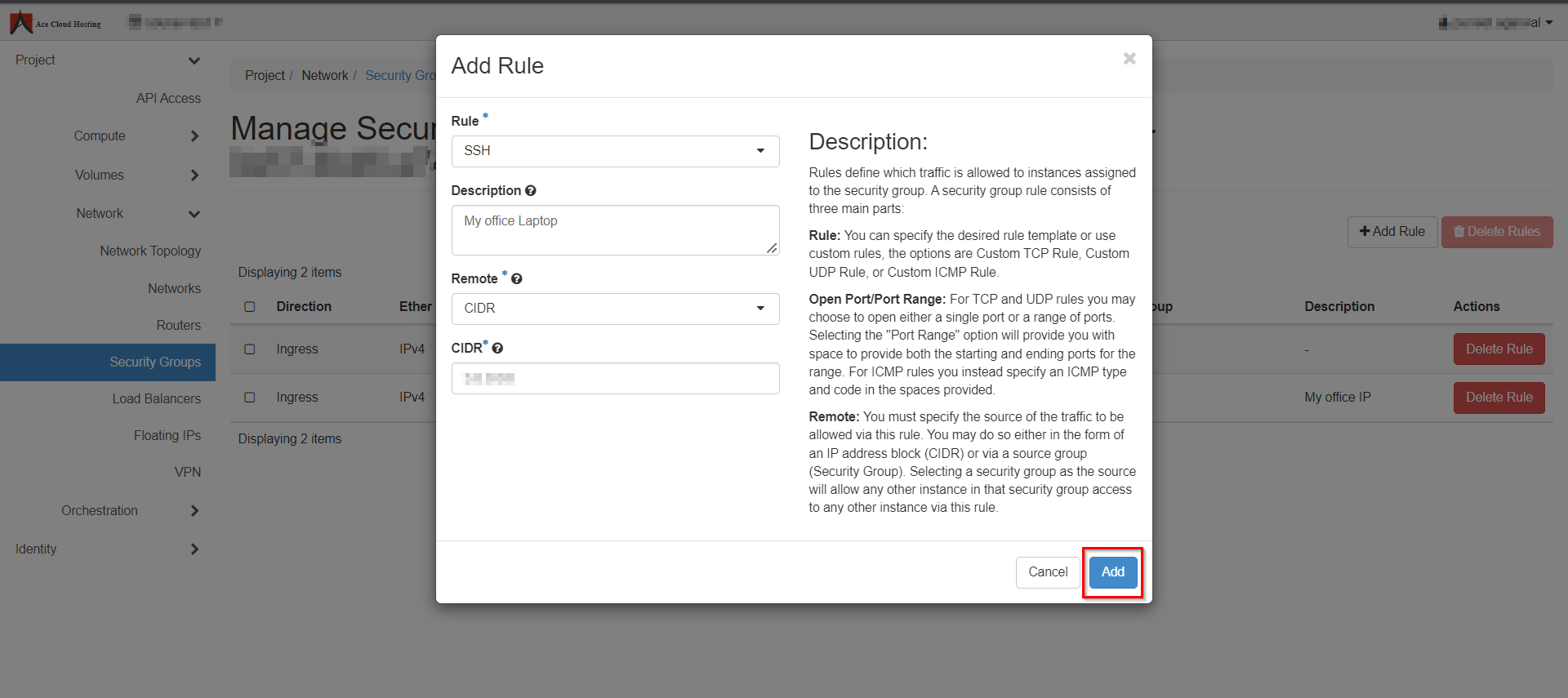The image size is (1568, 698).
Task: Check the first Ingress rule checkbox
Action: [250, 349]
